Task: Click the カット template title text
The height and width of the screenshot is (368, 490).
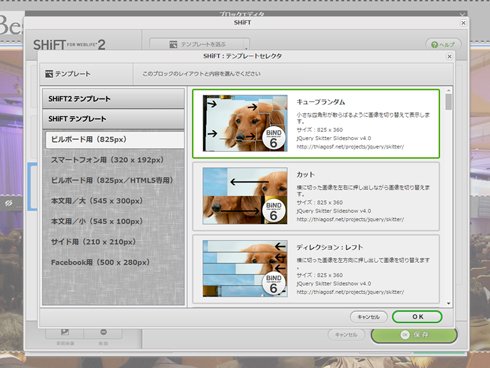Action: [305, 174]
